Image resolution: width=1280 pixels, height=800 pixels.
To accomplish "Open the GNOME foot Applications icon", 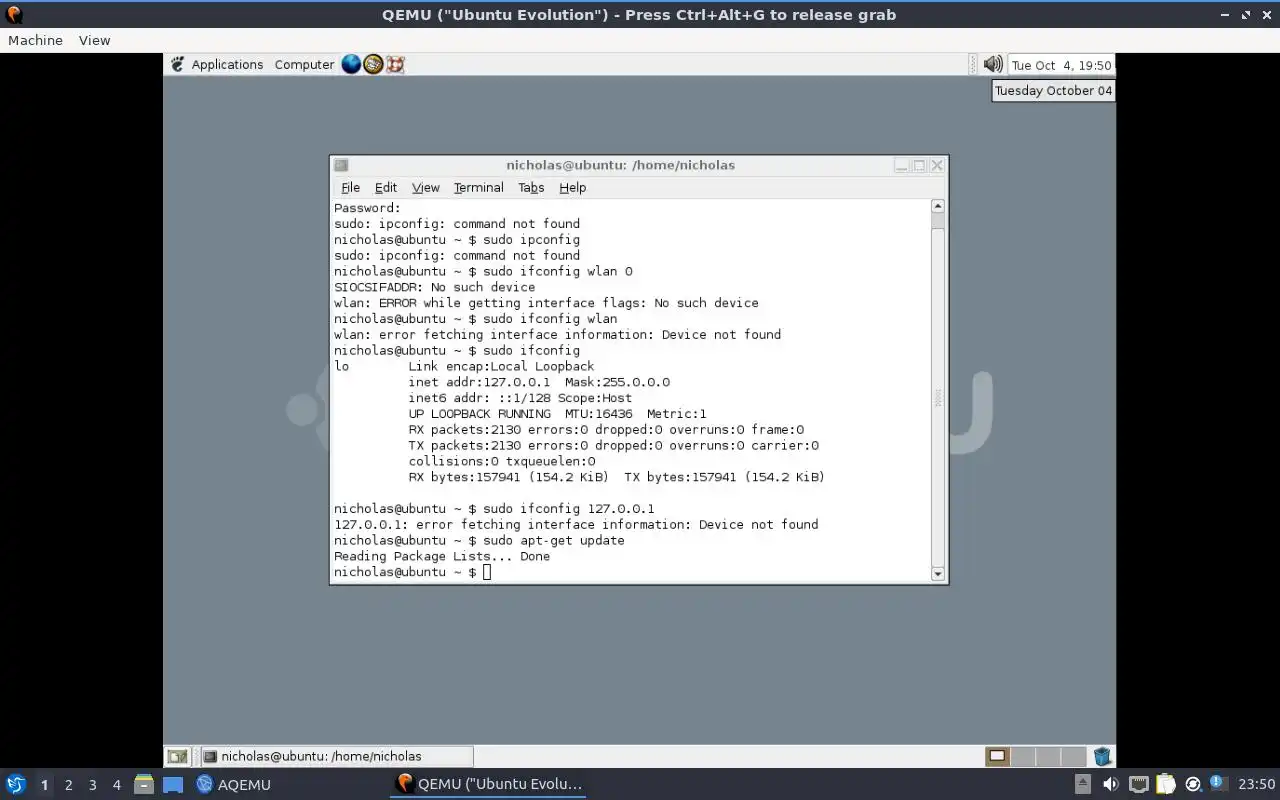I will tap(178, 64).
